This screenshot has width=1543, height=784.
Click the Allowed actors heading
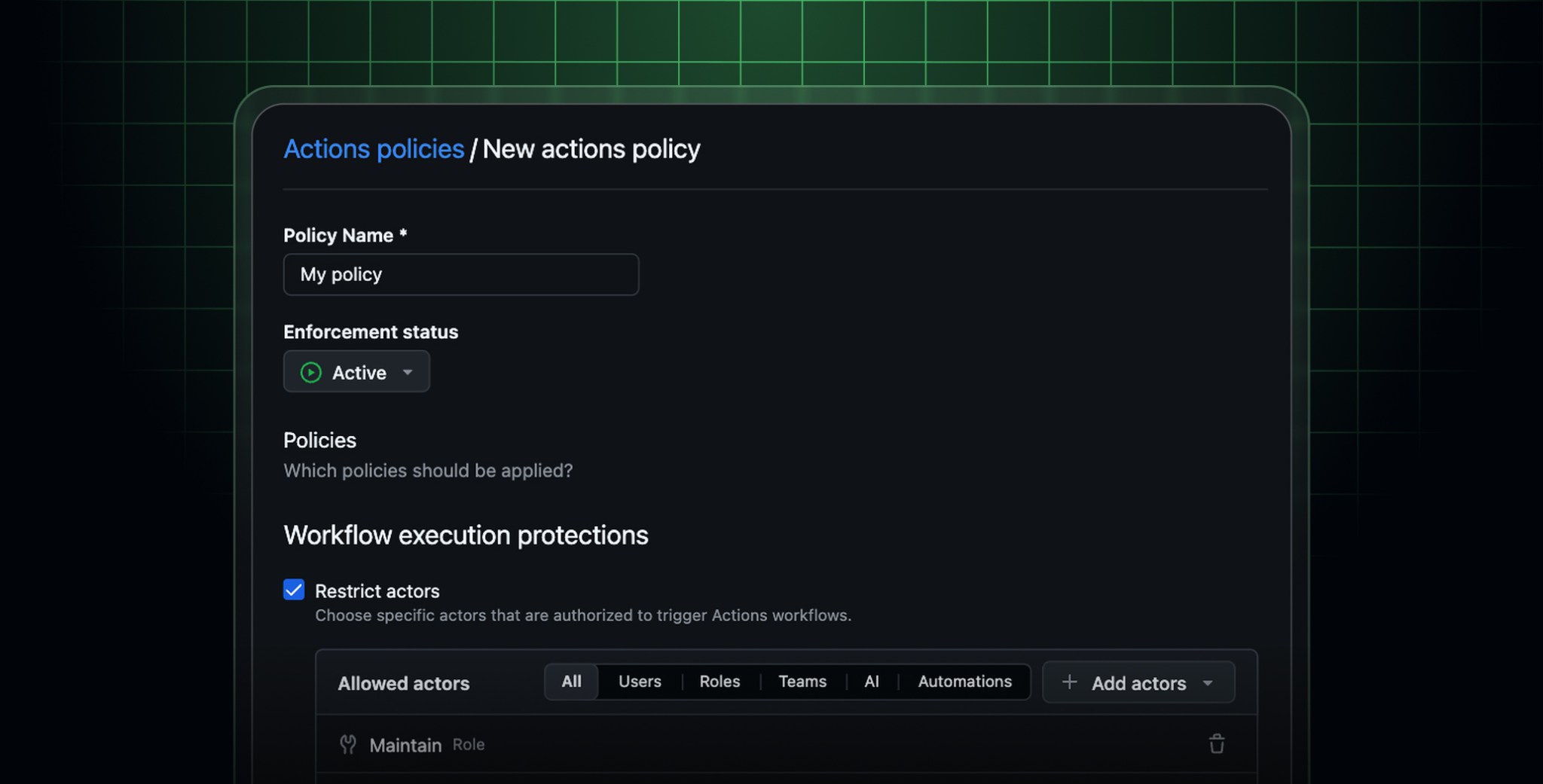point(403,683)
